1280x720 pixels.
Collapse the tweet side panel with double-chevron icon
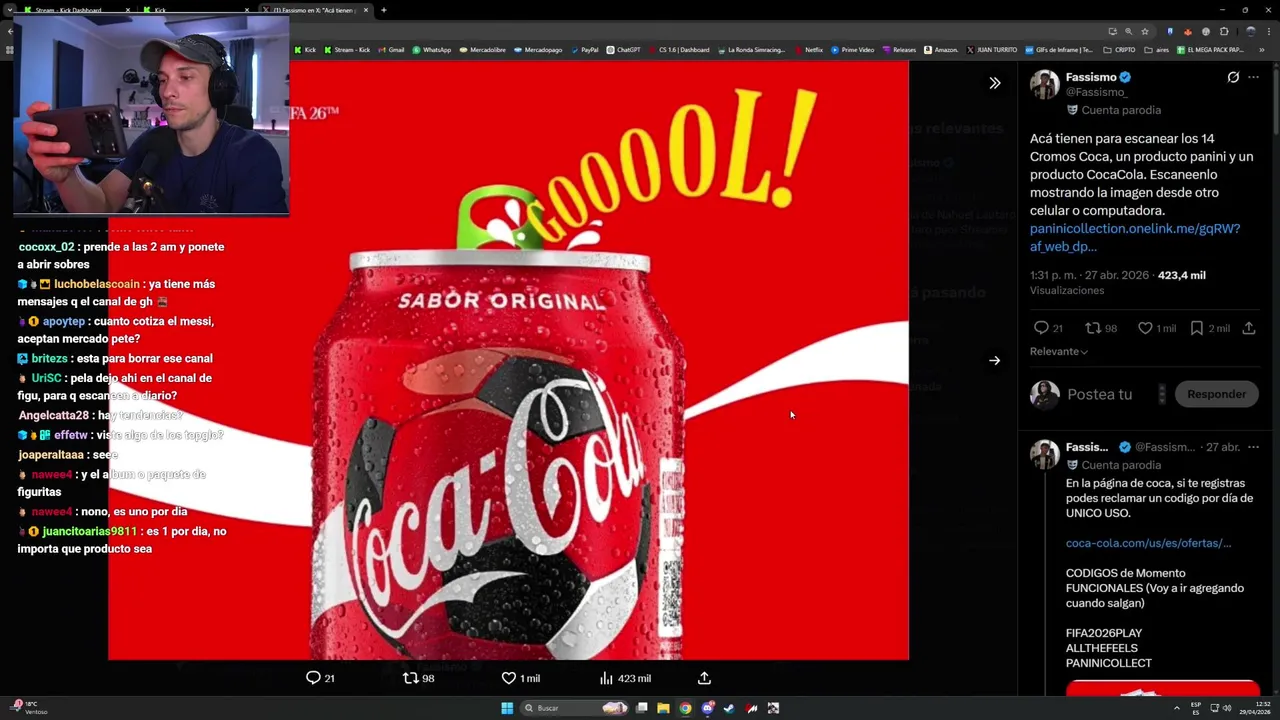point(994,83)
